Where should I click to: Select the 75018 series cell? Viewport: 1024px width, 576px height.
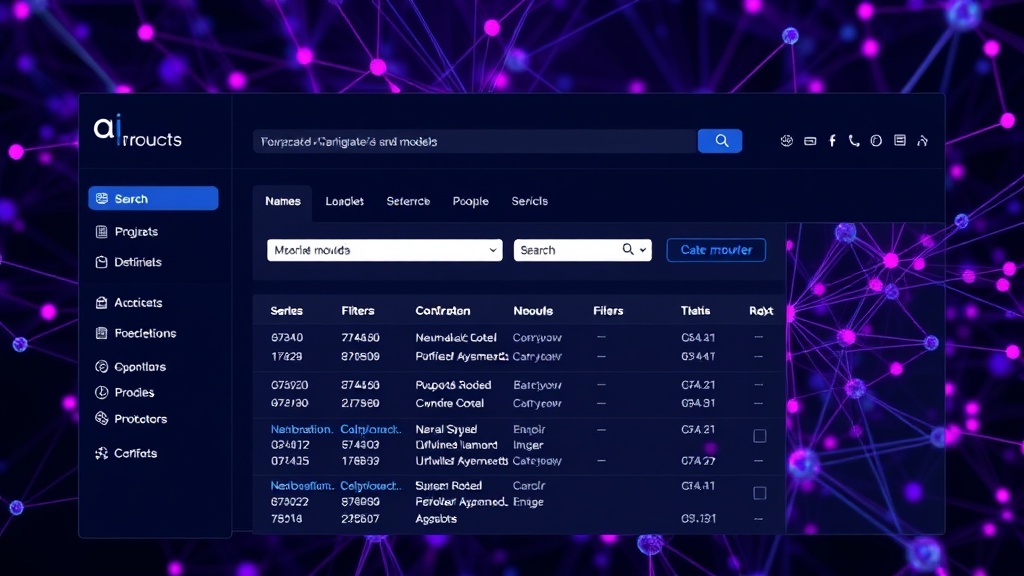tap(287, 519)
